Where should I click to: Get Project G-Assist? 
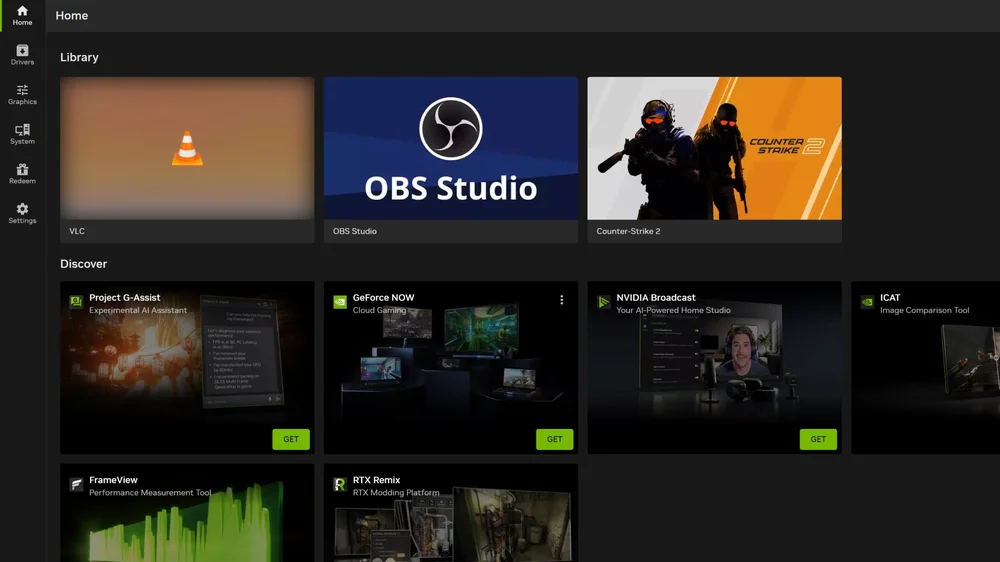(291, 439)
